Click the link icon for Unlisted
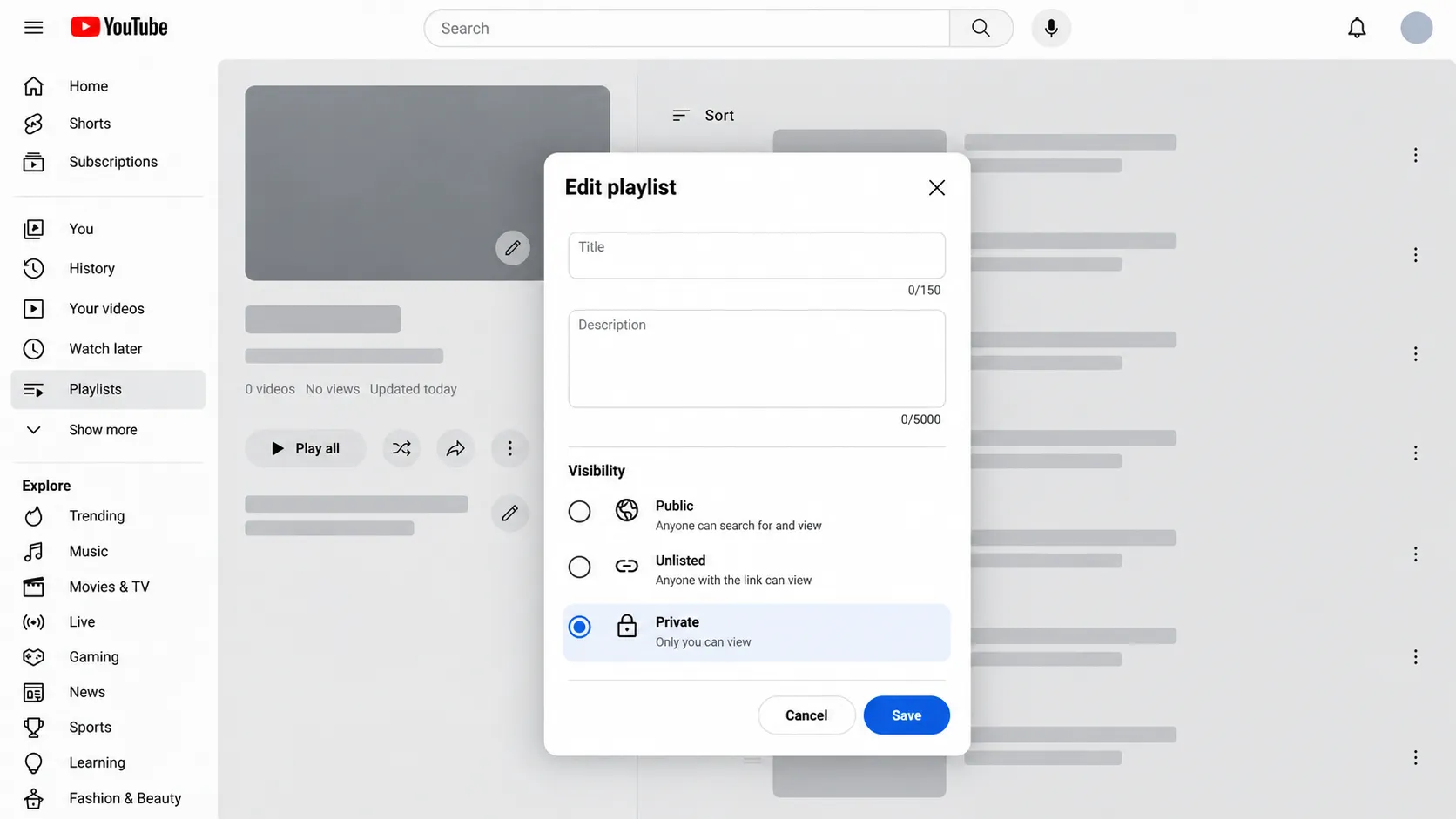 click(x=627, y=566)
